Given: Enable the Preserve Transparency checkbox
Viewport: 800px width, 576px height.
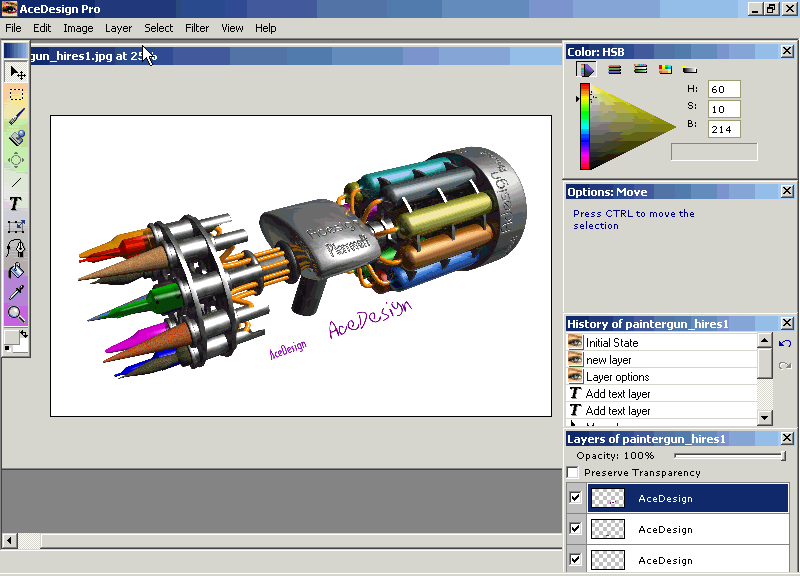Looking at the screenshot, I should [x=573, y=472].
